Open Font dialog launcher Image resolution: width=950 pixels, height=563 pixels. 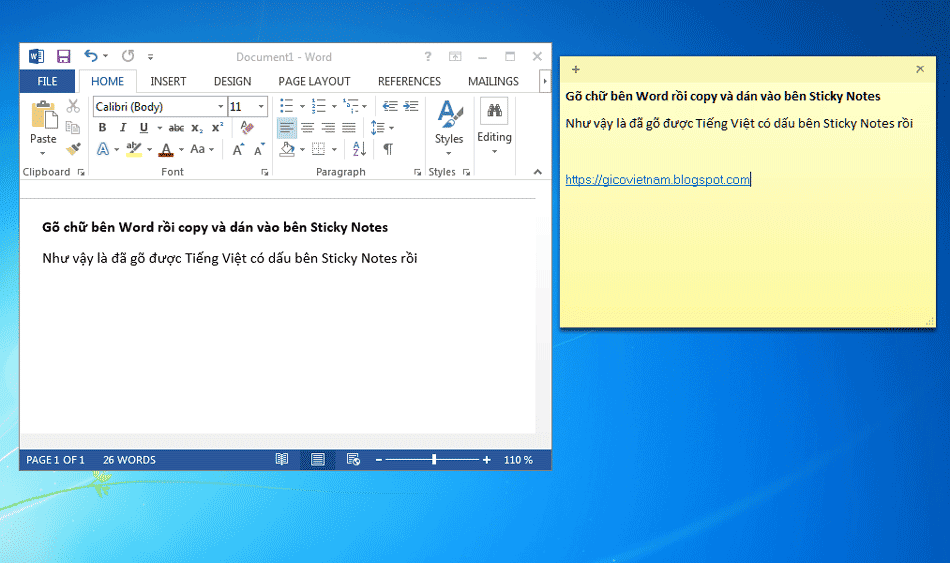264,173
